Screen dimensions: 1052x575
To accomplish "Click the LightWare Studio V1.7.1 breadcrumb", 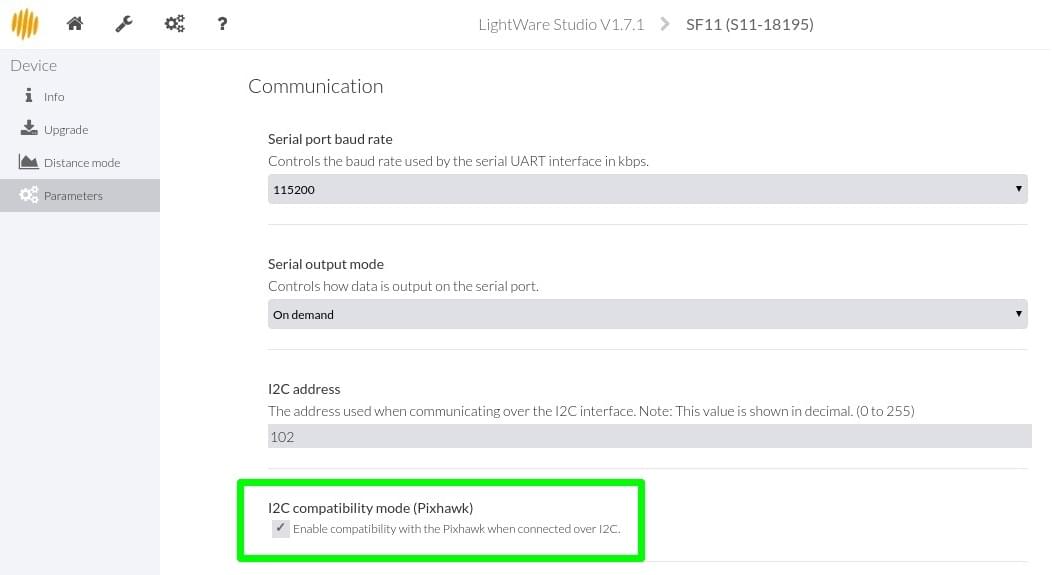I will click(560, 24).
